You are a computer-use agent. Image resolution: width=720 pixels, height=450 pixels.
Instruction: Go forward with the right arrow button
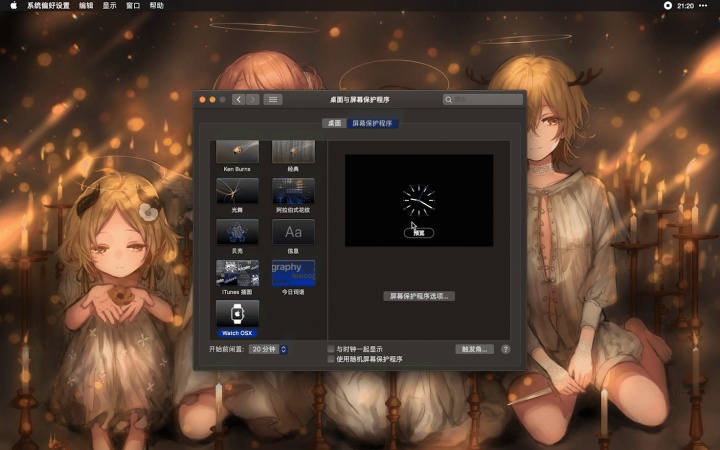pos(253,99)
